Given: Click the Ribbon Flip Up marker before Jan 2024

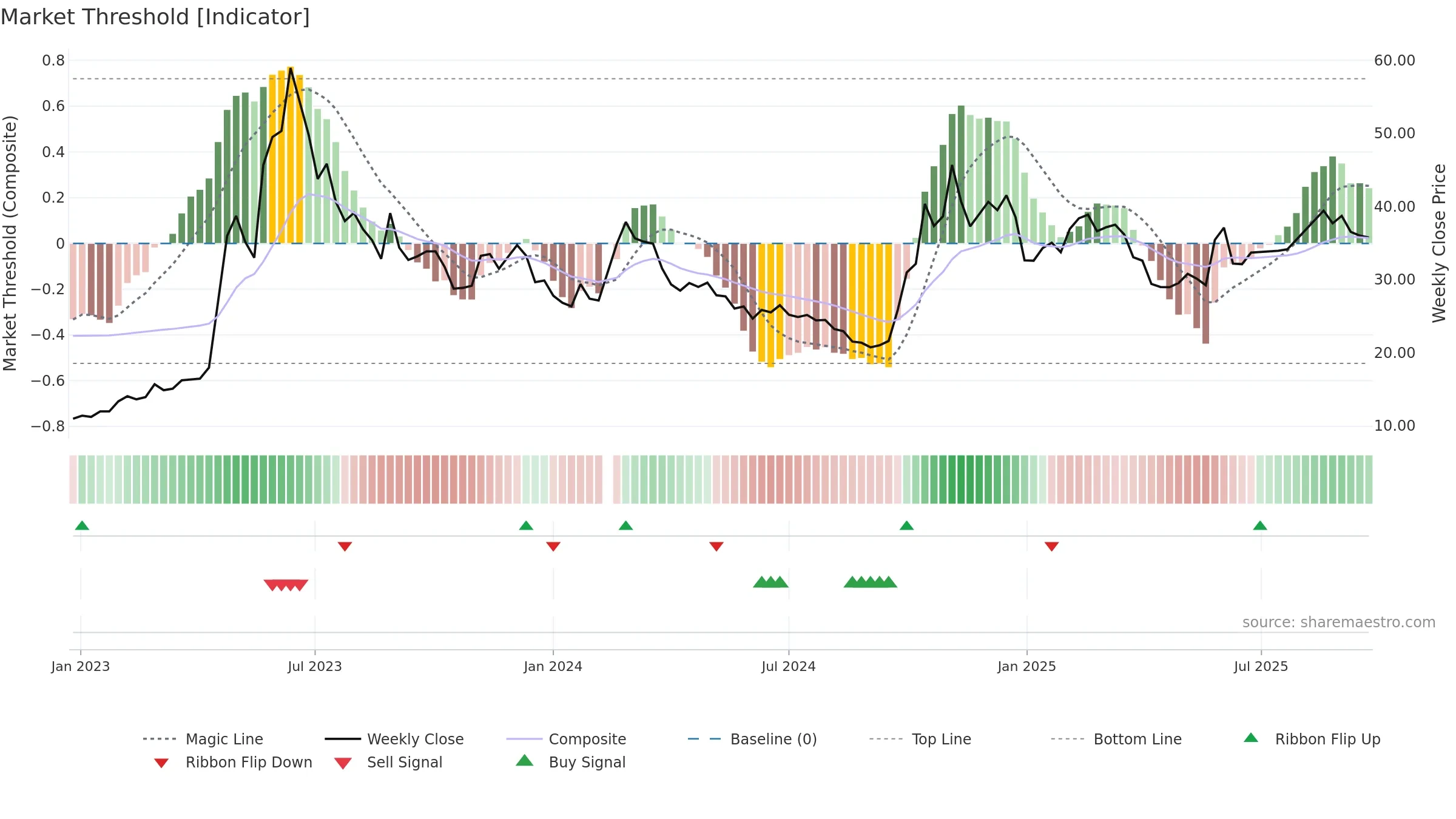Looking at the screenshot, I should (x=526, y=525).
